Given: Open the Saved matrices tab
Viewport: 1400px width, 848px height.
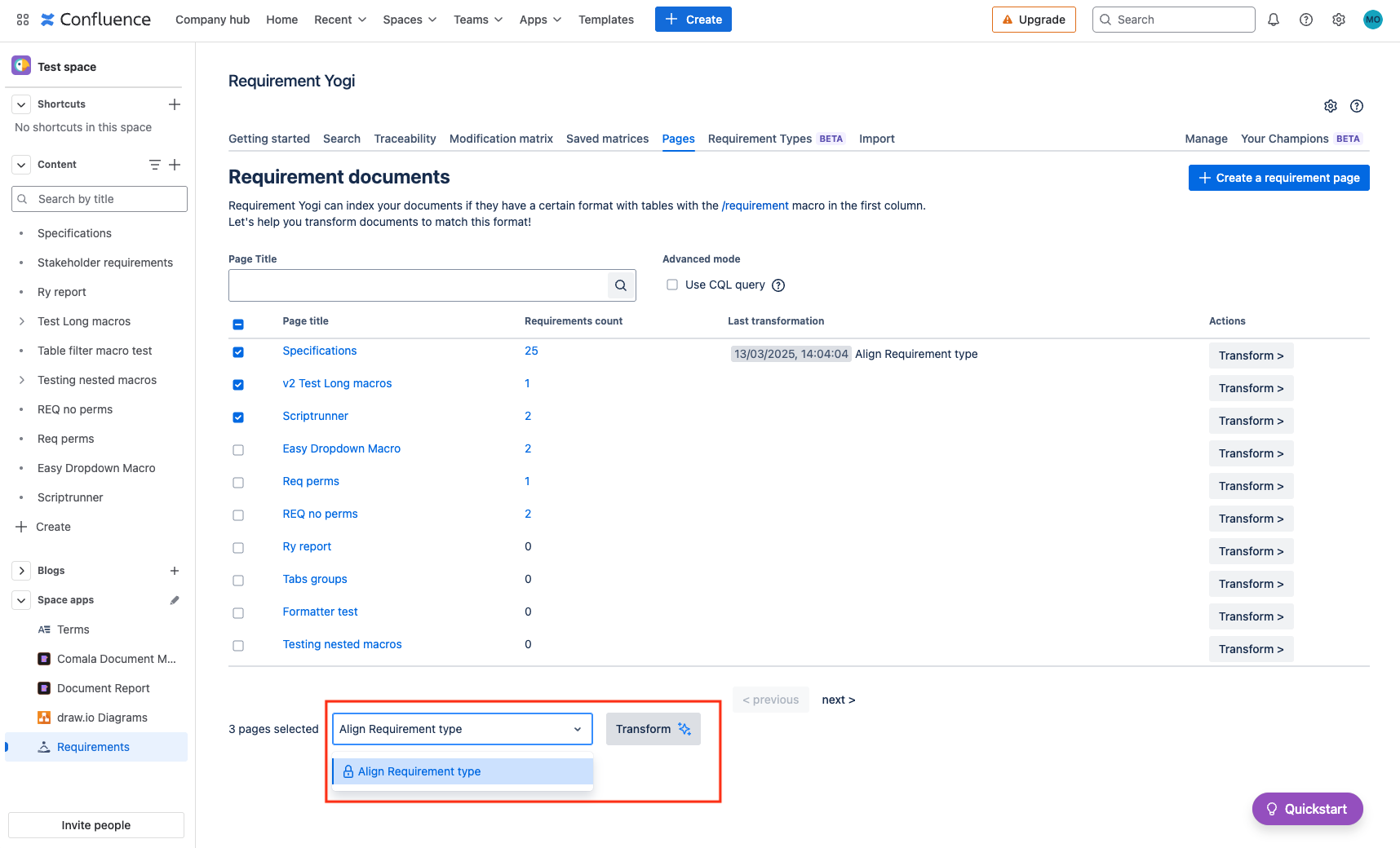Looking at the screenshot, I should [x=607, y=139].
